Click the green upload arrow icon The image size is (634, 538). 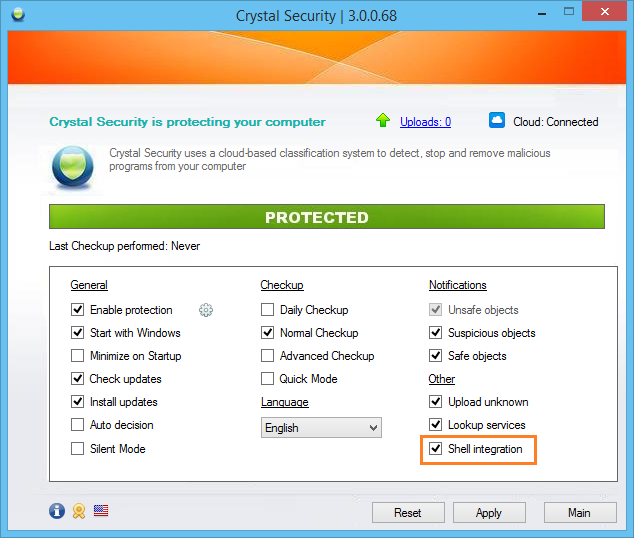point(383,120)
